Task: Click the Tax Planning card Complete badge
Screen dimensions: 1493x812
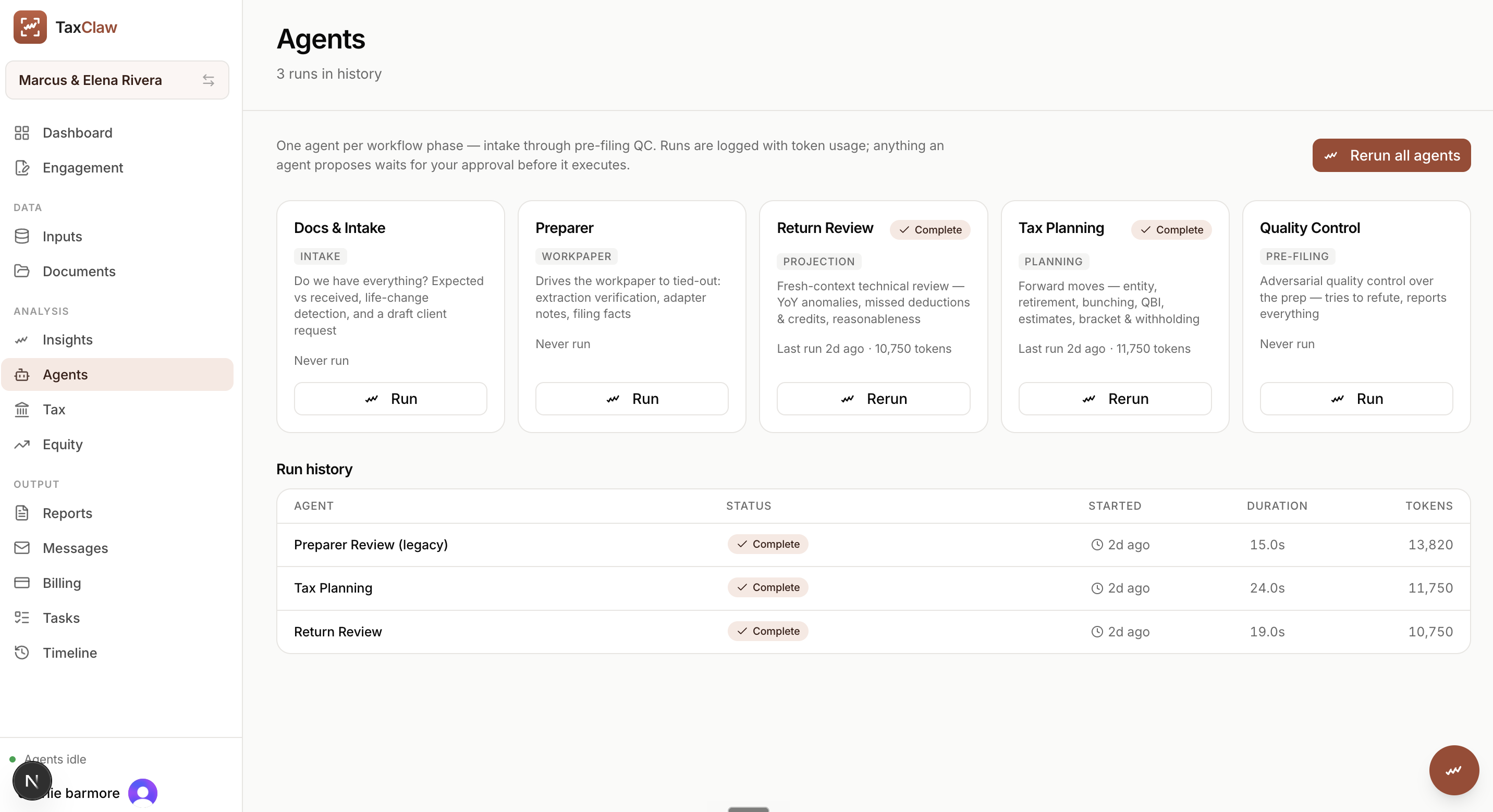Action: [1171, 230]
